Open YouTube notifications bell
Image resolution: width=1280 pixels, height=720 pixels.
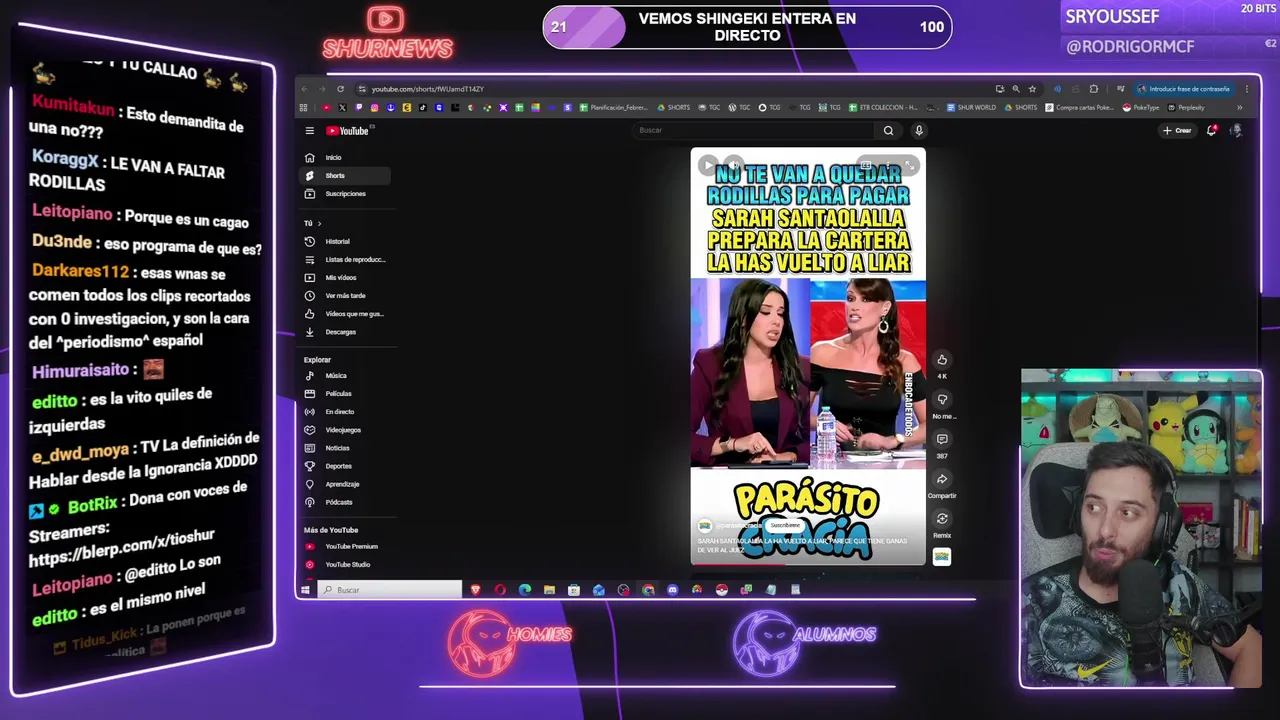pyautogui.click(x=1212, y=130)
